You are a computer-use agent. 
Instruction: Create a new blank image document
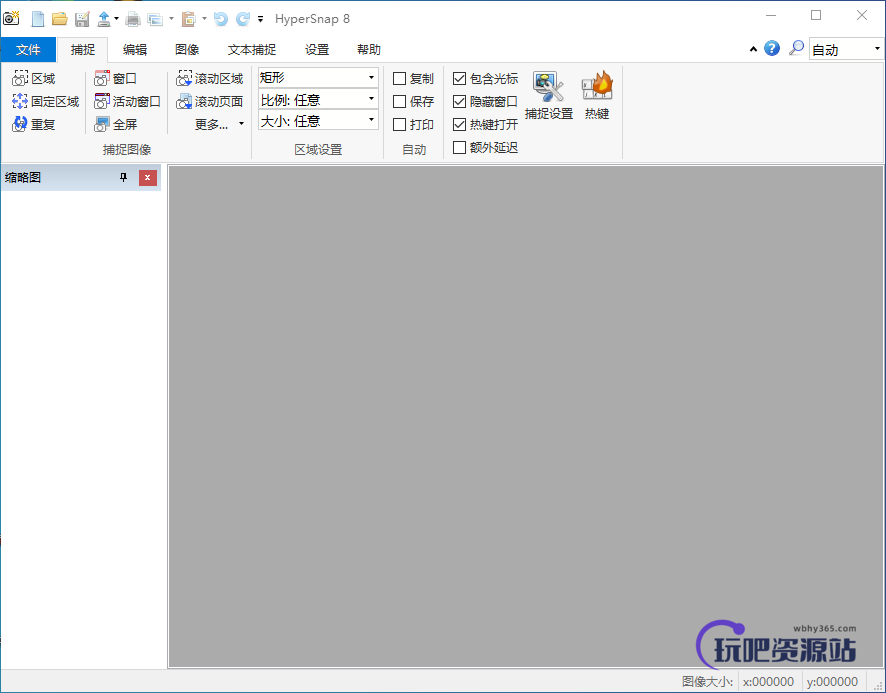coord(38,19)
